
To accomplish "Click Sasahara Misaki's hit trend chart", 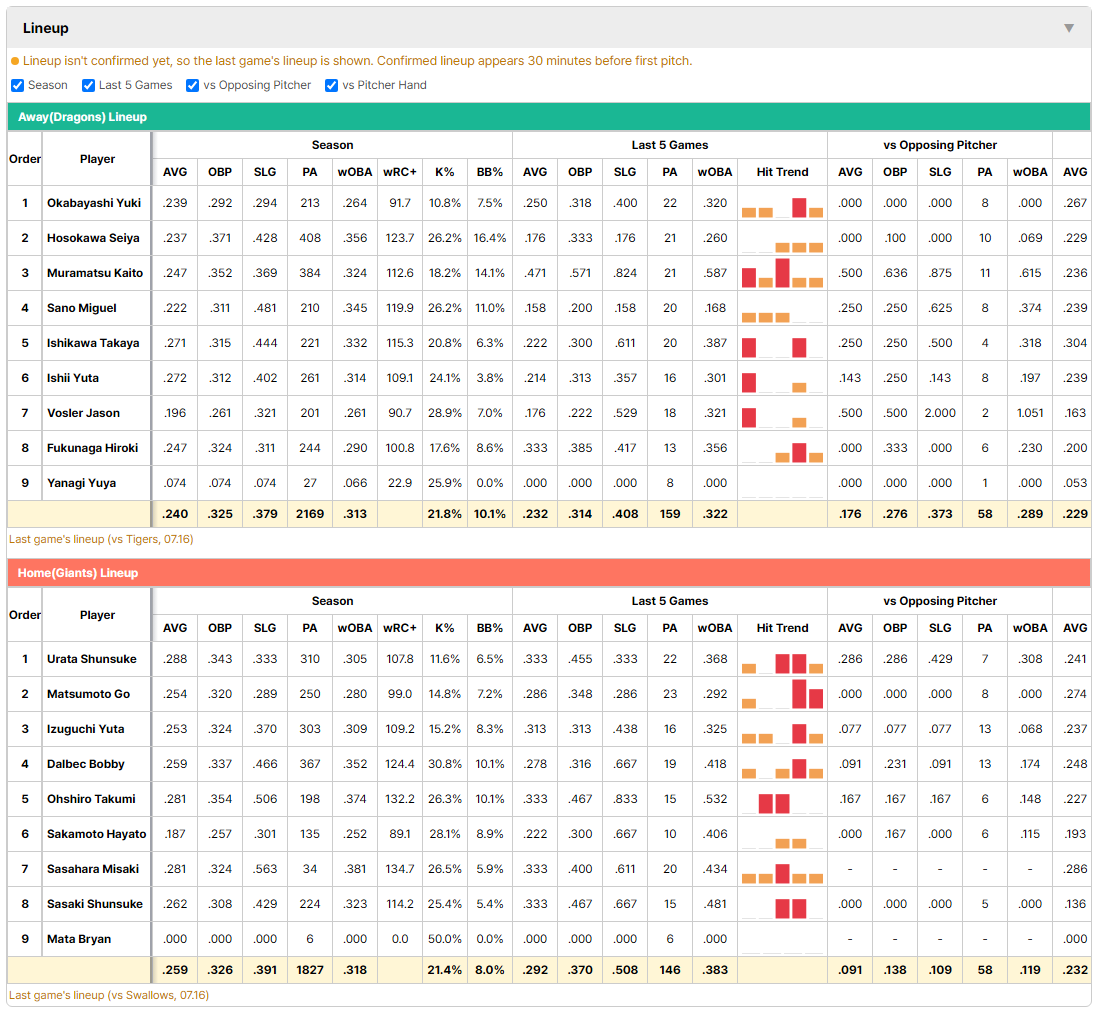I will (x=782, y=869).
